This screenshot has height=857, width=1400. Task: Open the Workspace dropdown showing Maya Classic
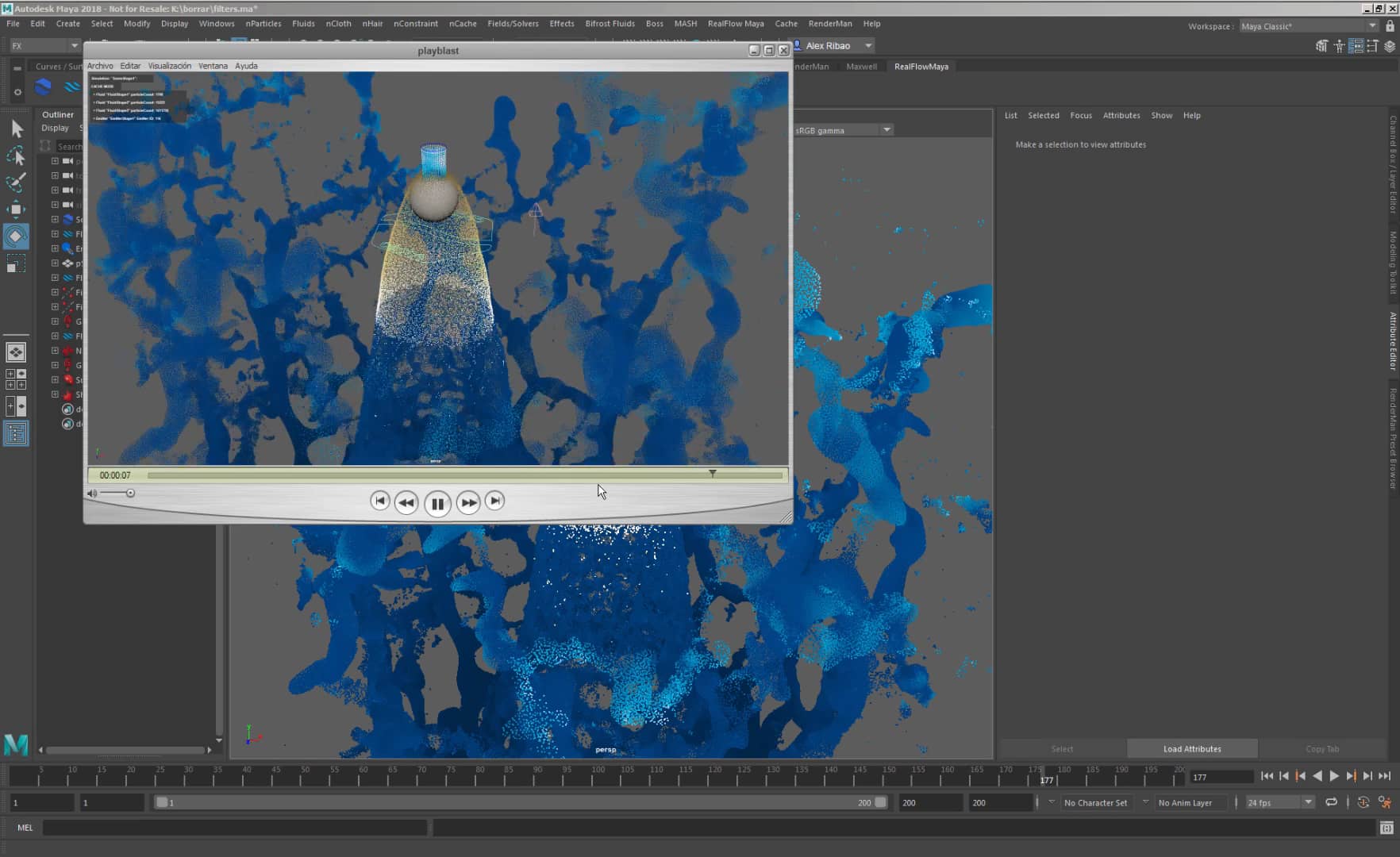pyautogui.click(x=1306, y=25)
